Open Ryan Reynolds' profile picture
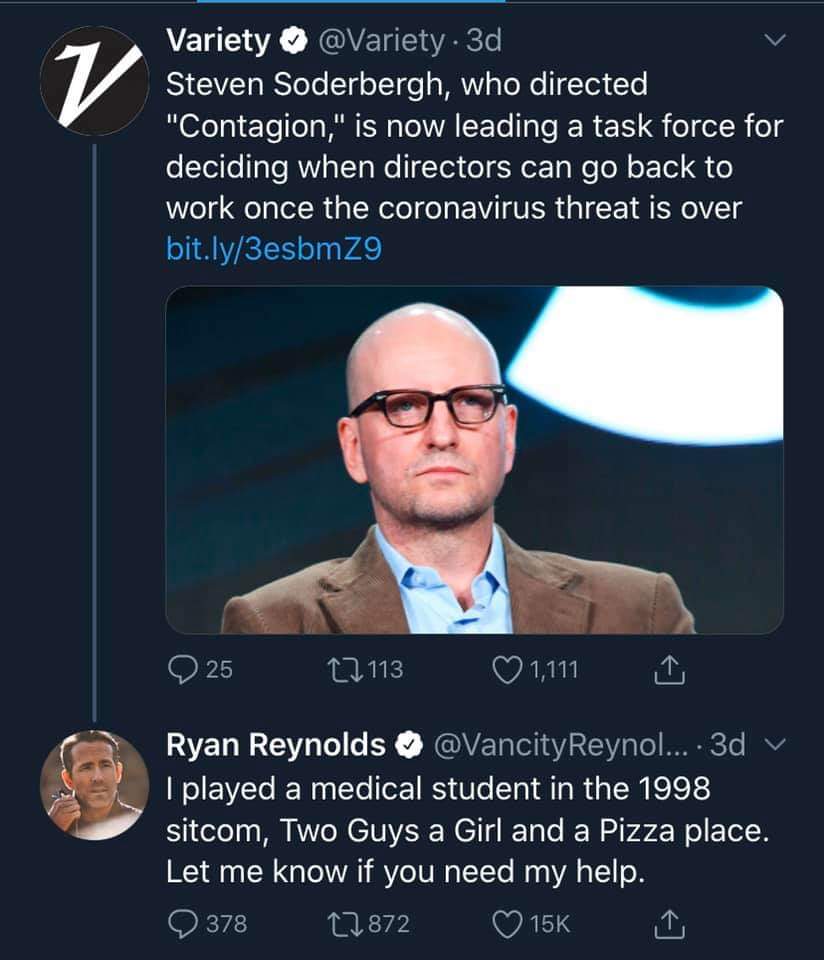The width and height of the screenshot is (824, 960). pyautogui.click(x=94, y=784)
